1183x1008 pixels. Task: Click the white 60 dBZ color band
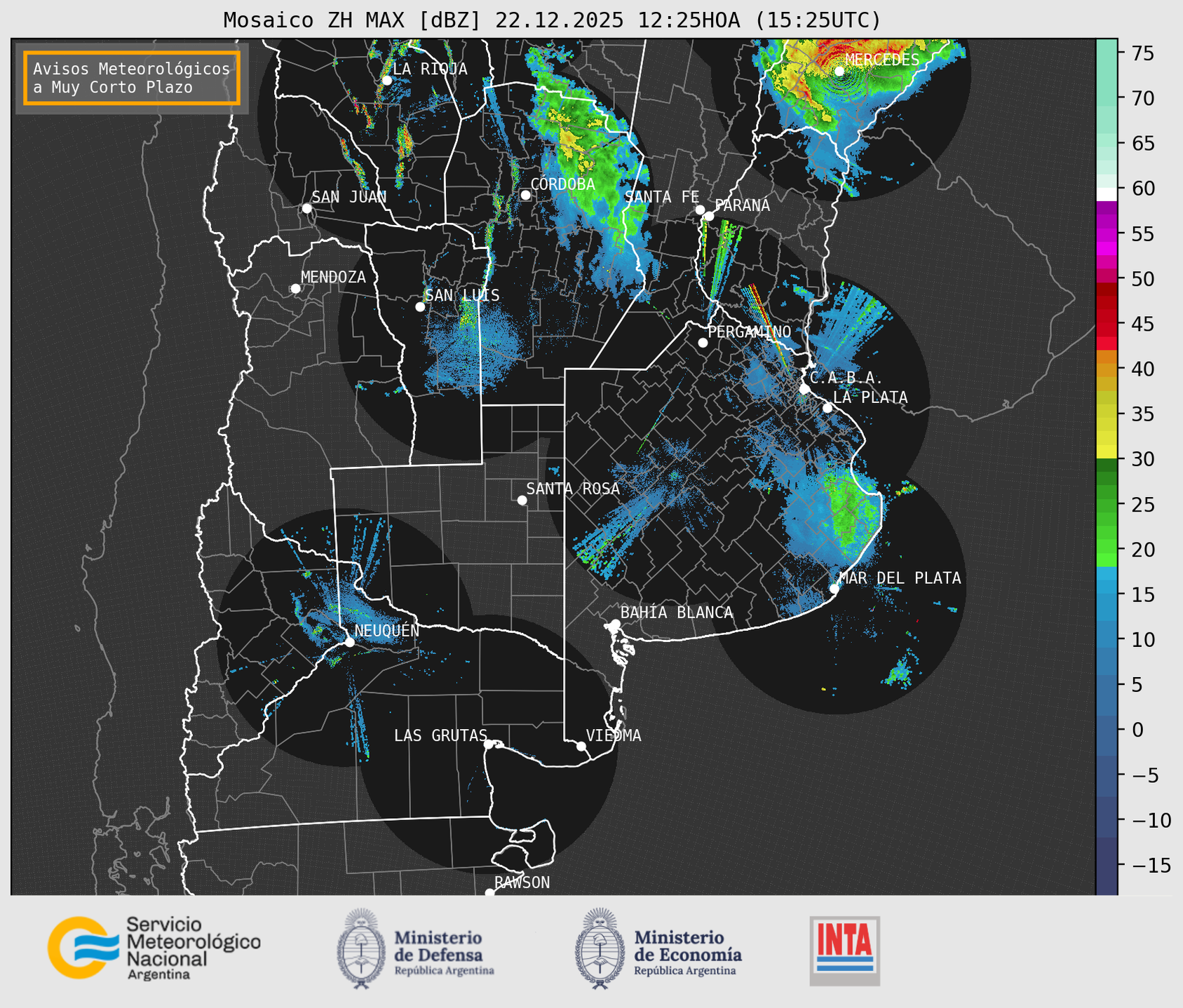[x=1106, y=194]
